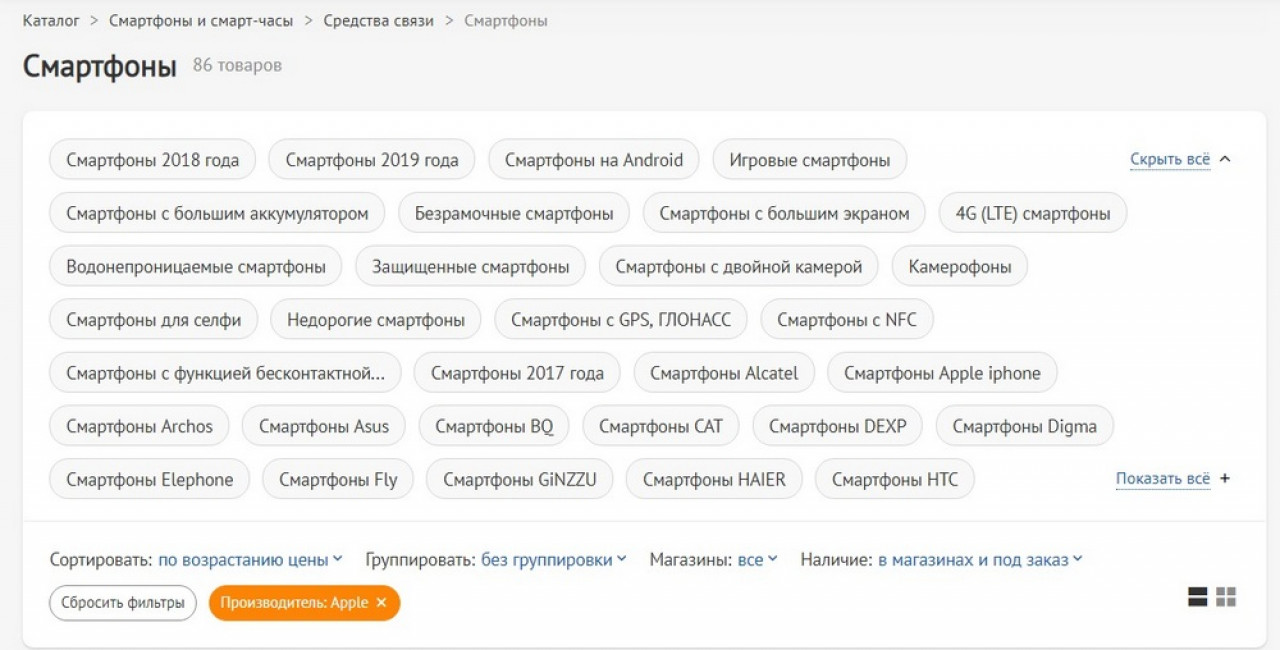
Task: Expand tags with the 'Показать всё' link
Action: [x=1163, y=479]
